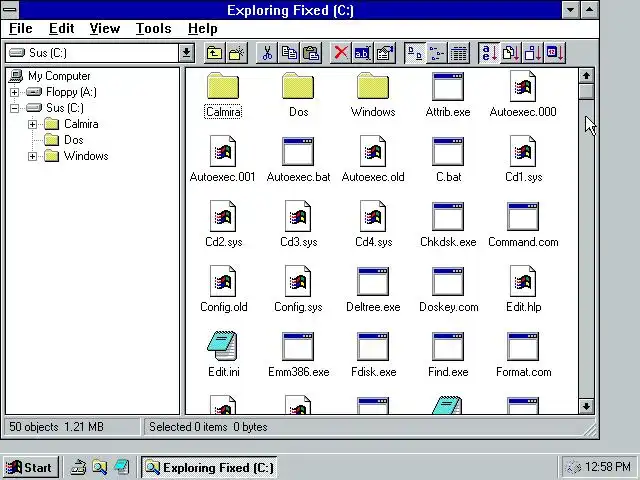Click the magnifier folder quick-launch icon

(99, 467)
